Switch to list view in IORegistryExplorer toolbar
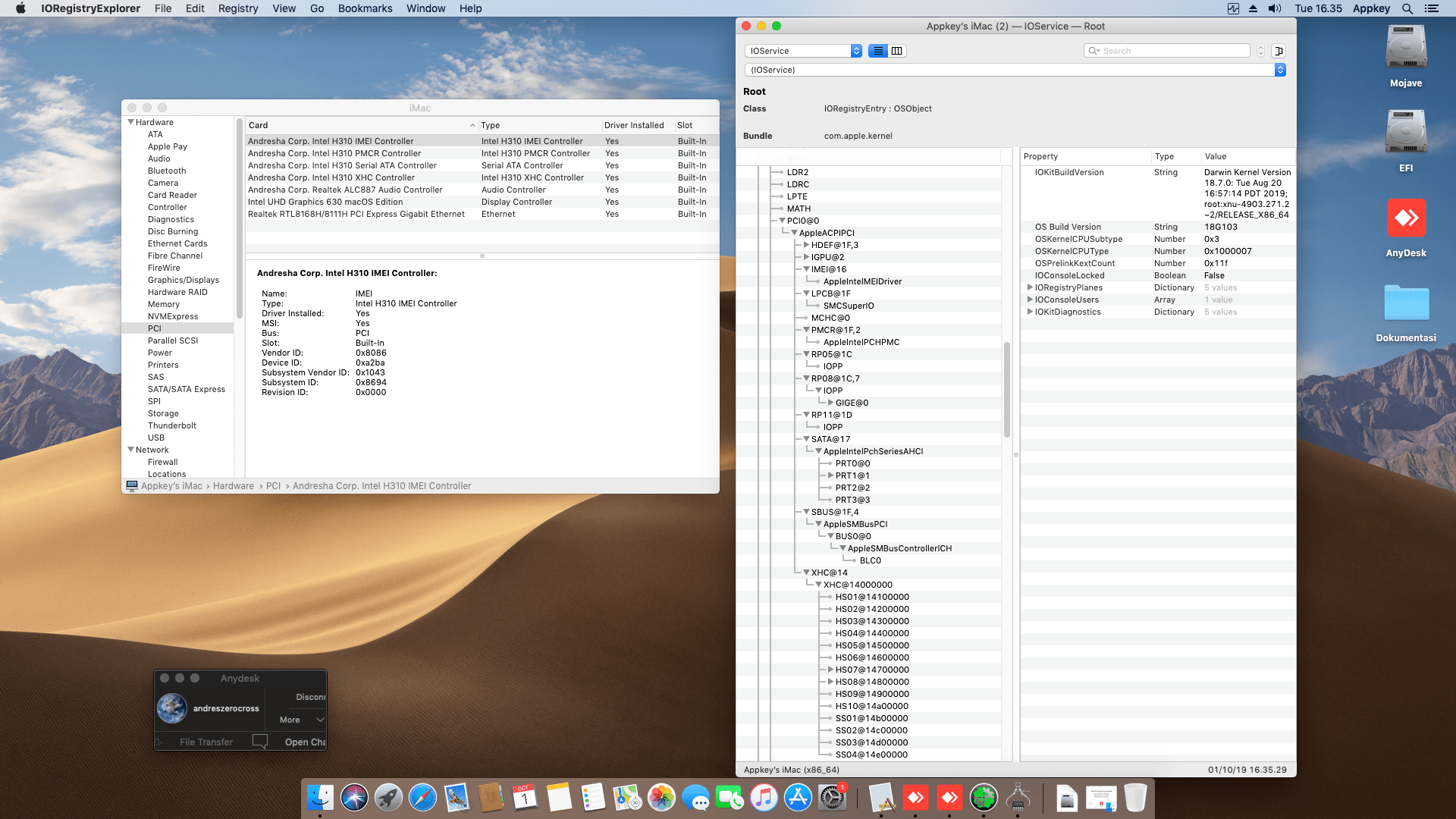Screen dimensions: 1456x819 (x=878, y=51)
